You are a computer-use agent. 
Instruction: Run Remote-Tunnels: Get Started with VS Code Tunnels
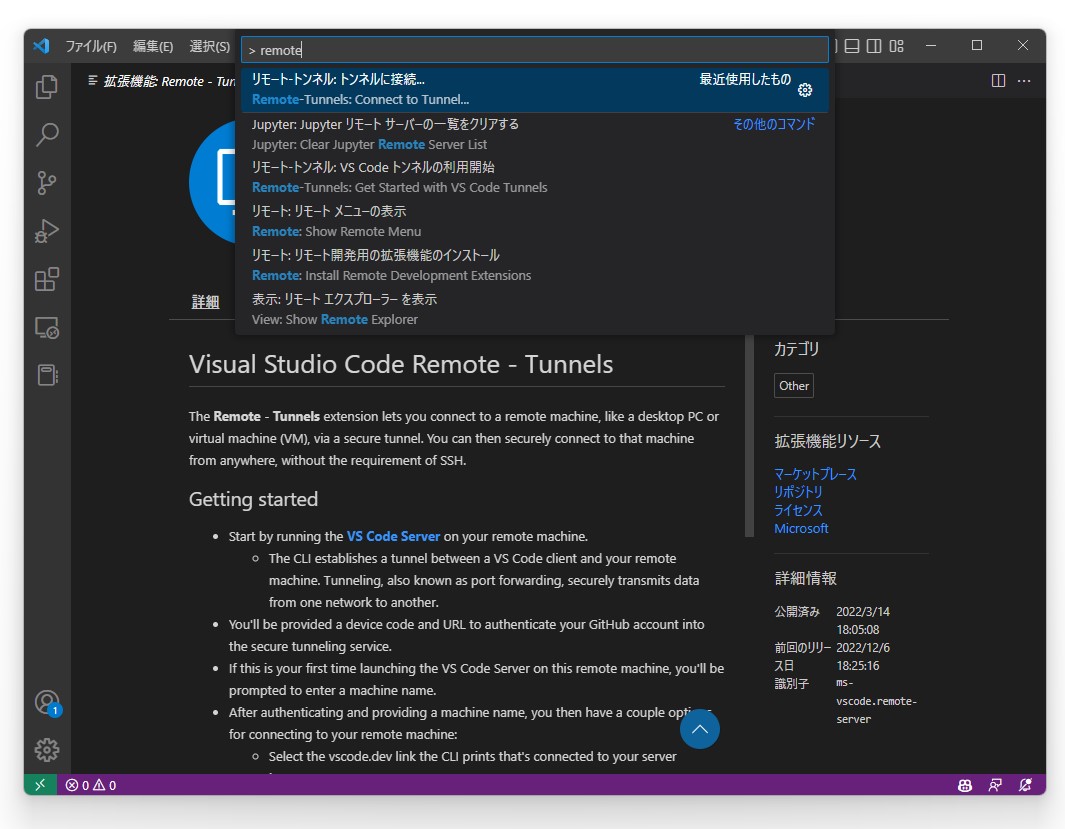click(x=535, y=177)
